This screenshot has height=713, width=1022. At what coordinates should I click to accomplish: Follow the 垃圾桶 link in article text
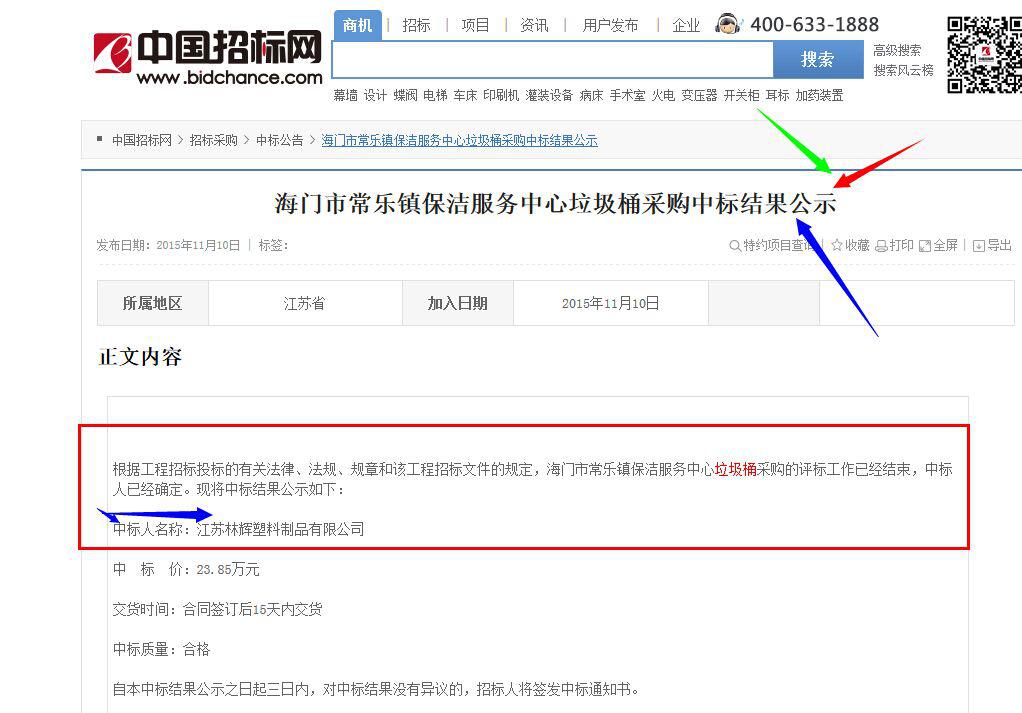click(x=734, y=468)
